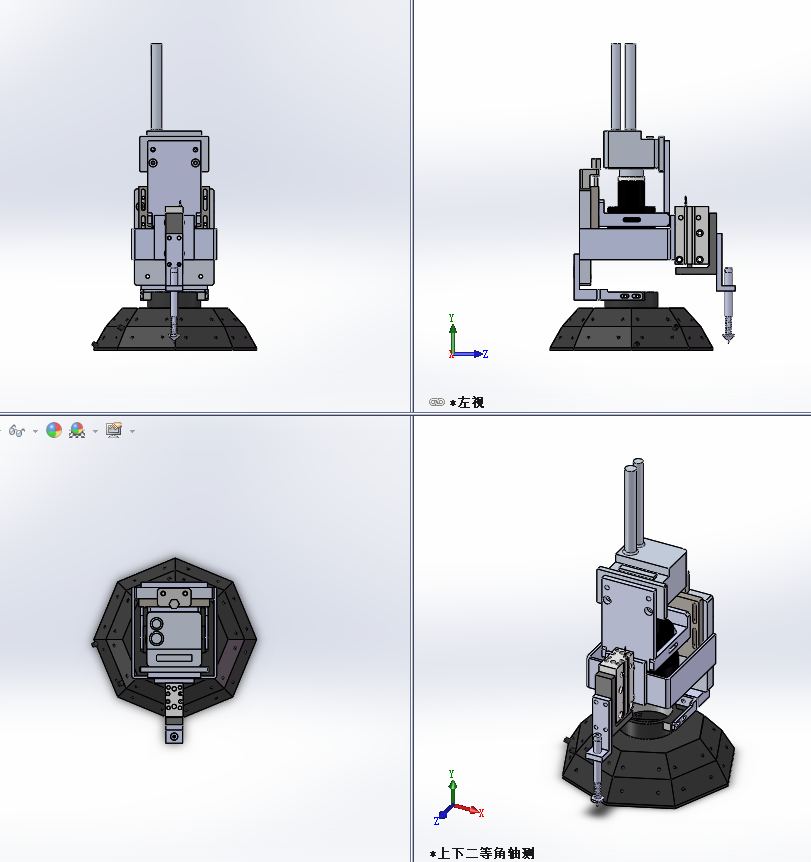Click the coordinate triad in the left view
Screen dimensions: 811x862
click(x=468, y=337)
